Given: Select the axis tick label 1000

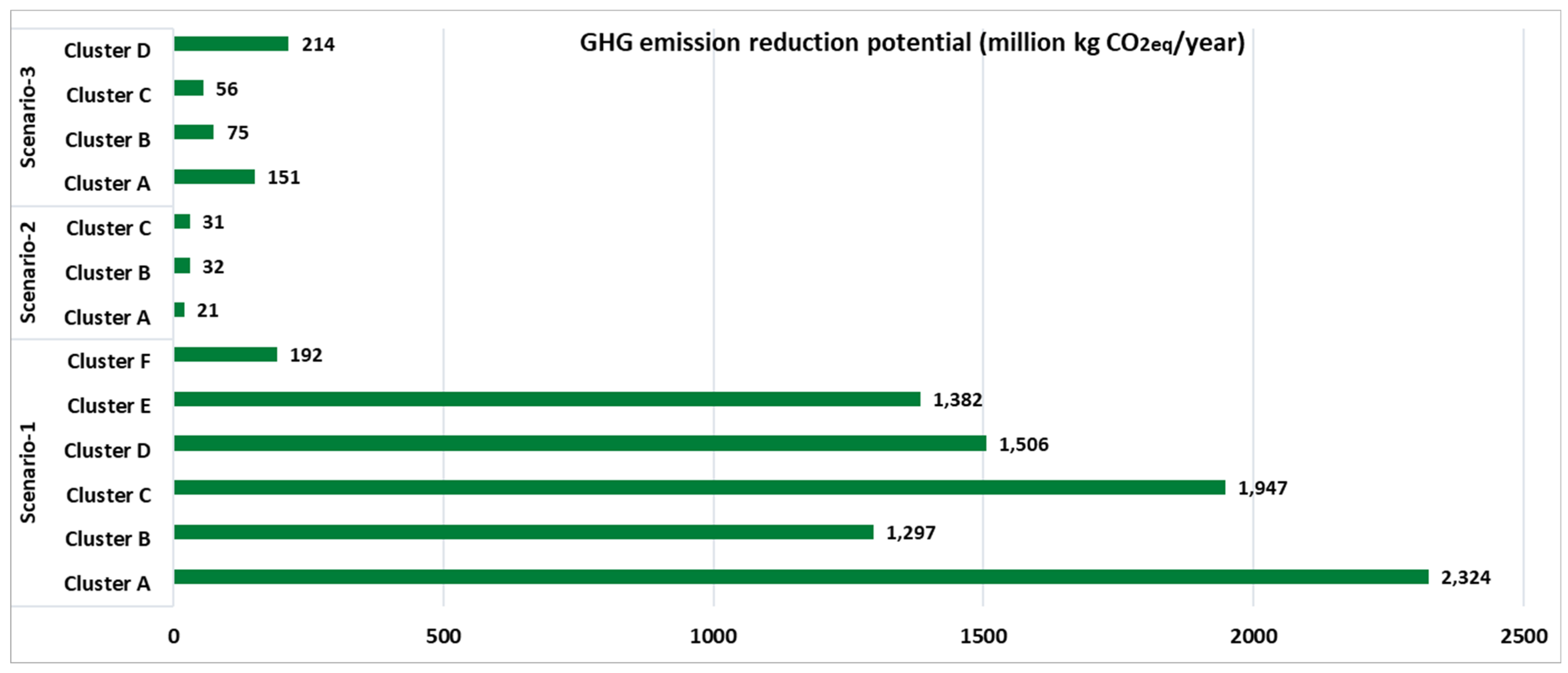Looking at the screenshot, I should pos(713,636).
